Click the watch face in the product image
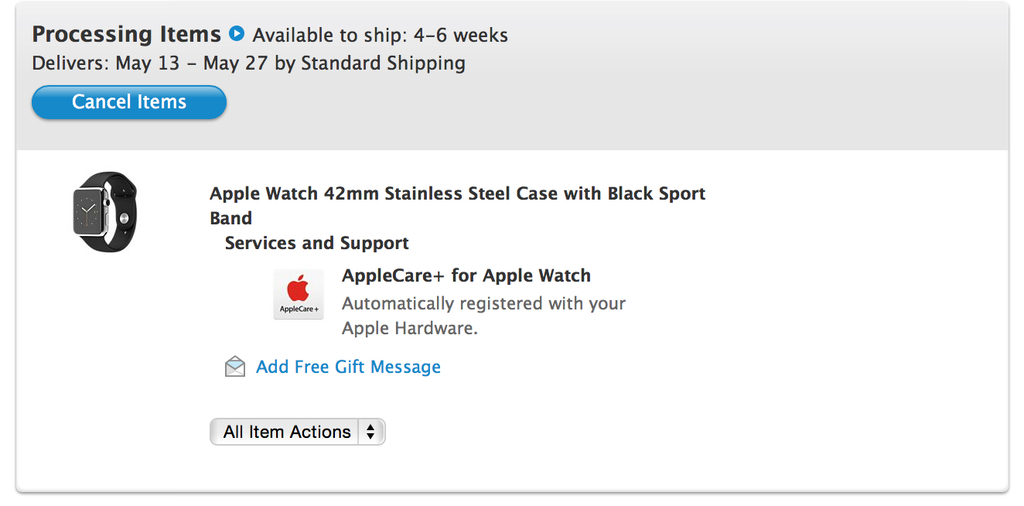The height and width of the screenshot is (506, 1024). point(89,211)
